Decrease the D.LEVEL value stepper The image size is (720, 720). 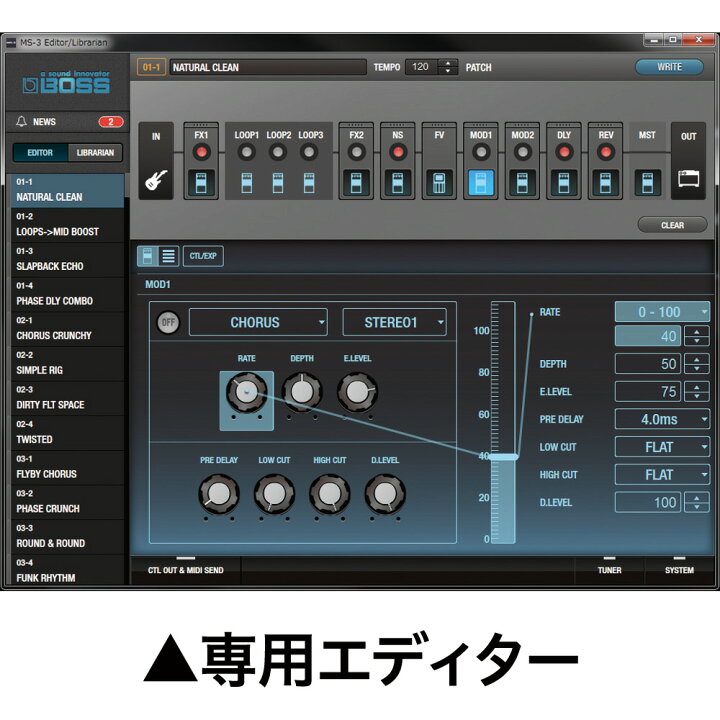697,507
